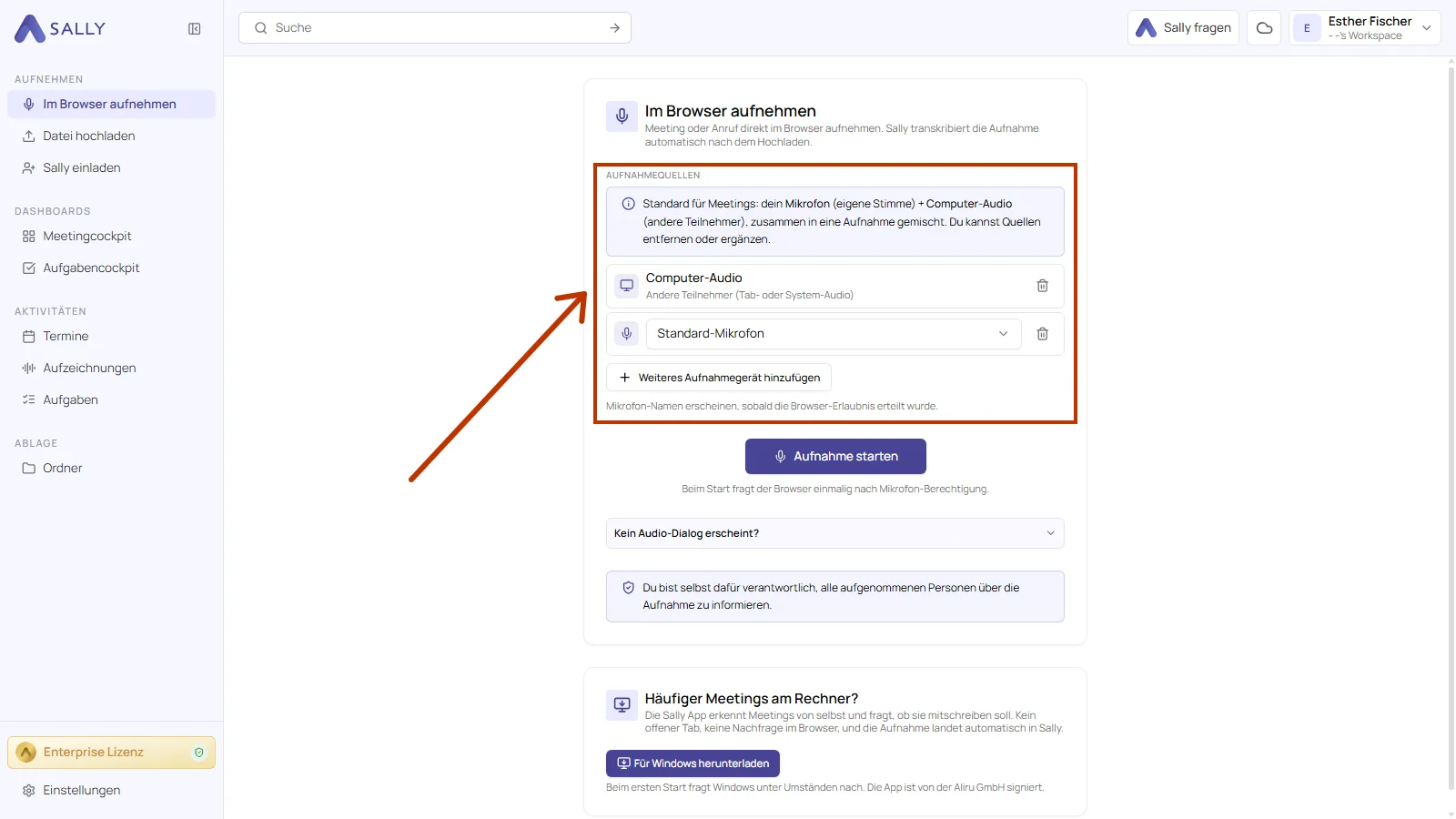
Task: Click Sally fragen button
Action: click(1183, 28)
